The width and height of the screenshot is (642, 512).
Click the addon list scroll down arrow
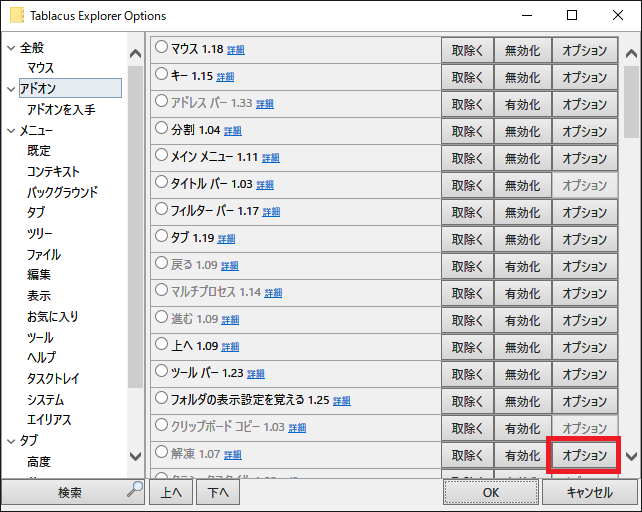click(631, 456)
